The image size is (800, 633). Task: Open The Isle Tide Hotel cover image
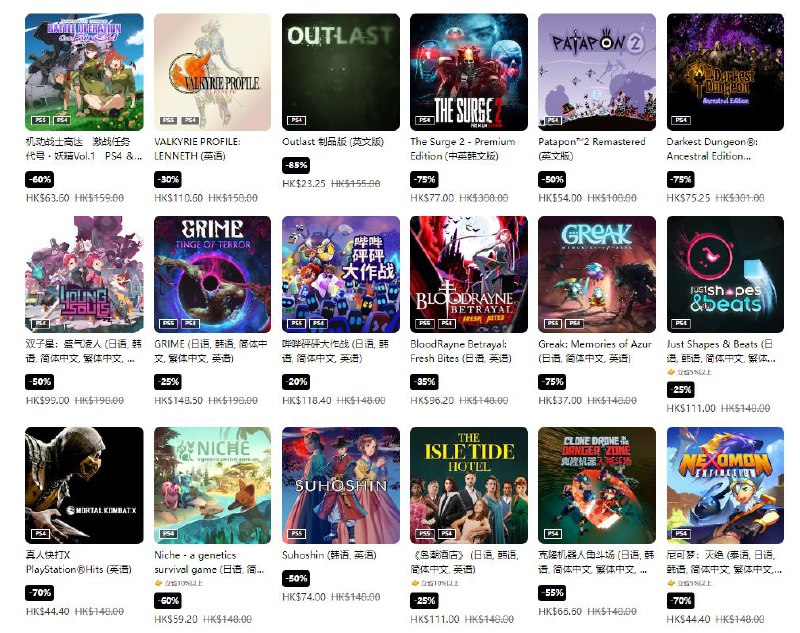pos(469,485)
